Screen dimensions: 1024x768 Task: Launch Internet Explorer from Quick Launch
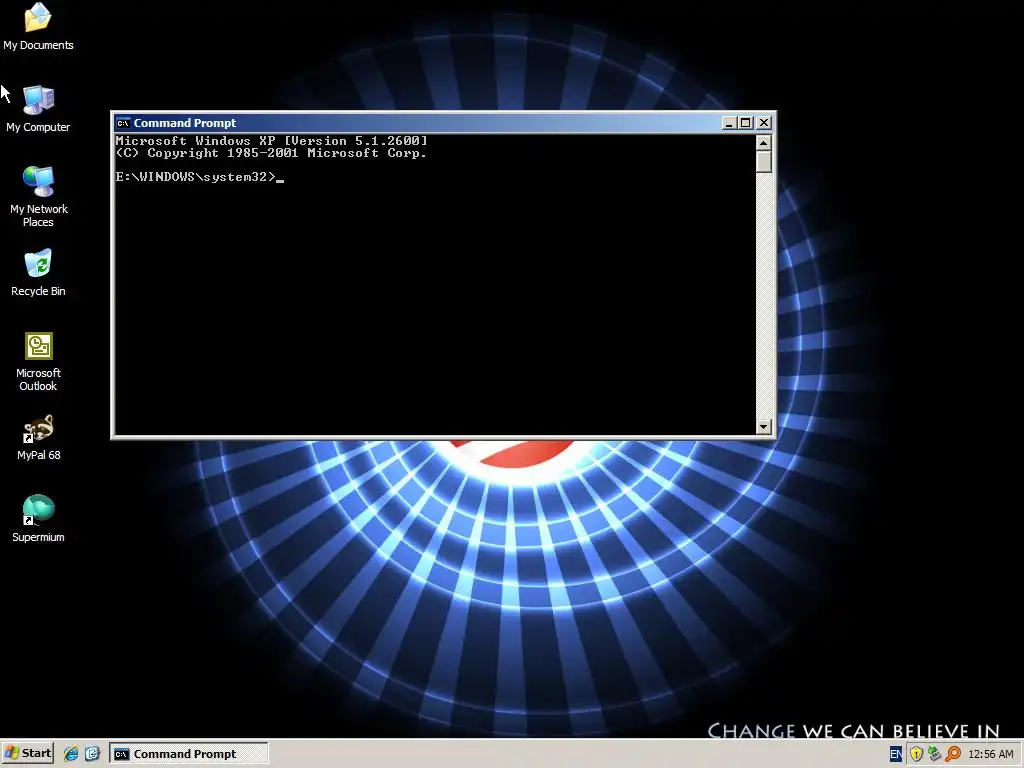click(71, 754)
